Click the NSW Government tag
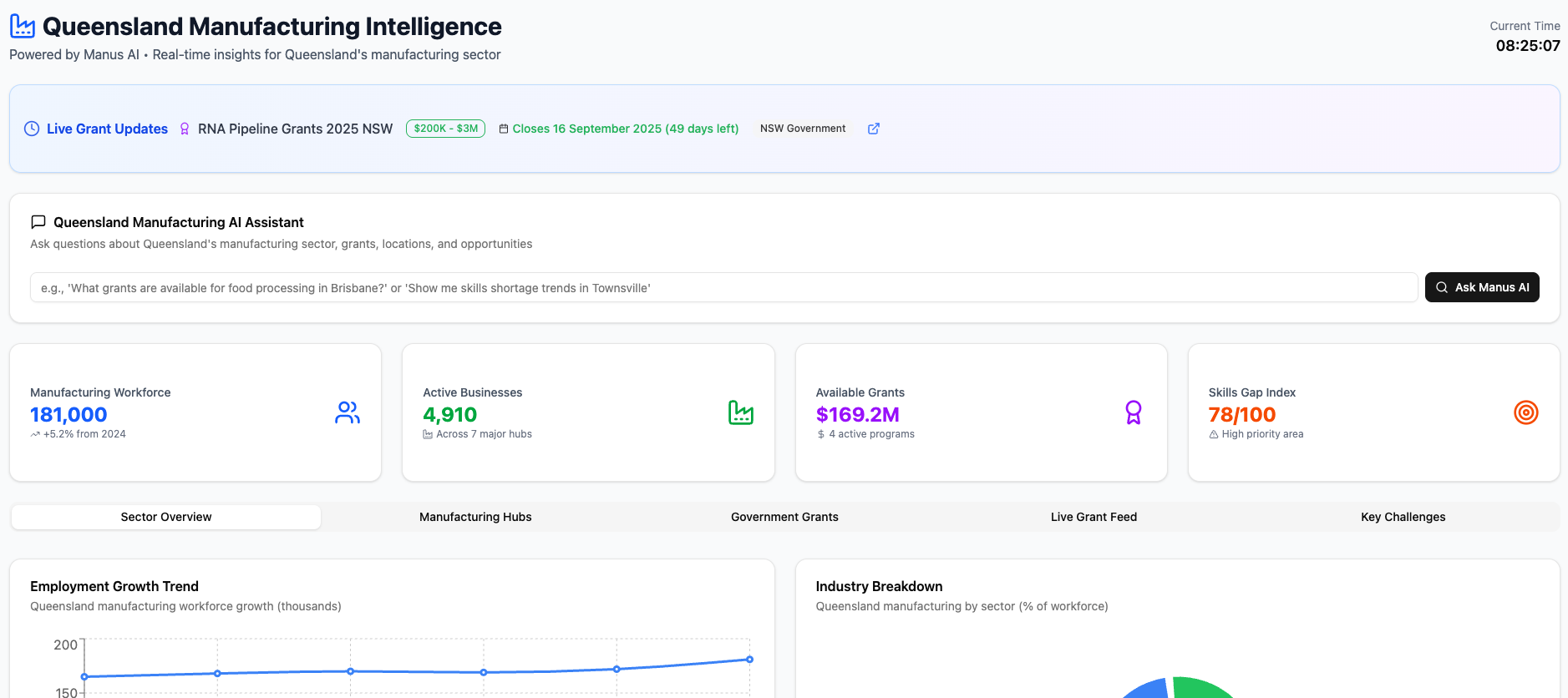The image size is (1568, 698). pos(803,129)
